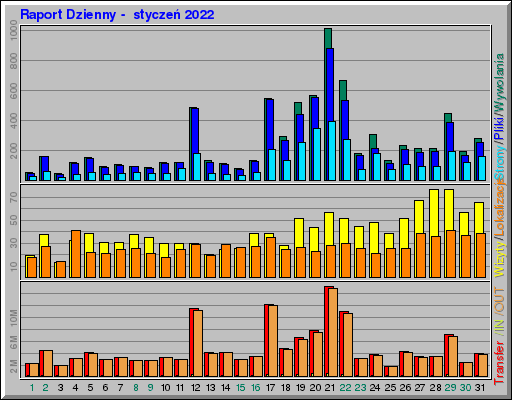This screenshot has height=400, width=512.
Task: Click the cyan pages bar for day 20
Action: click(317, 155)
